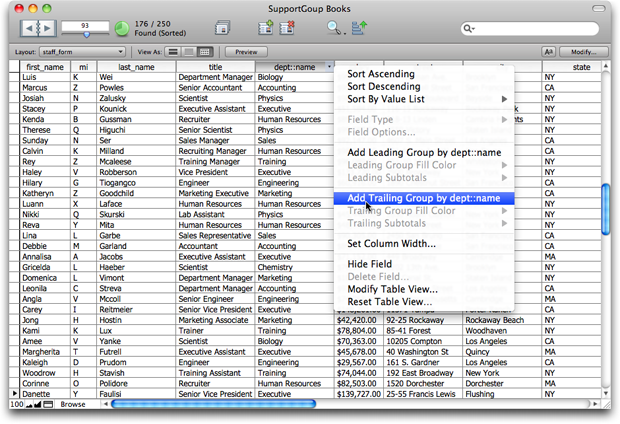Viewport: 620px width, 424px height.
Task: Click the current record arrow beside Danette
Action: click(x=15, y=394)
